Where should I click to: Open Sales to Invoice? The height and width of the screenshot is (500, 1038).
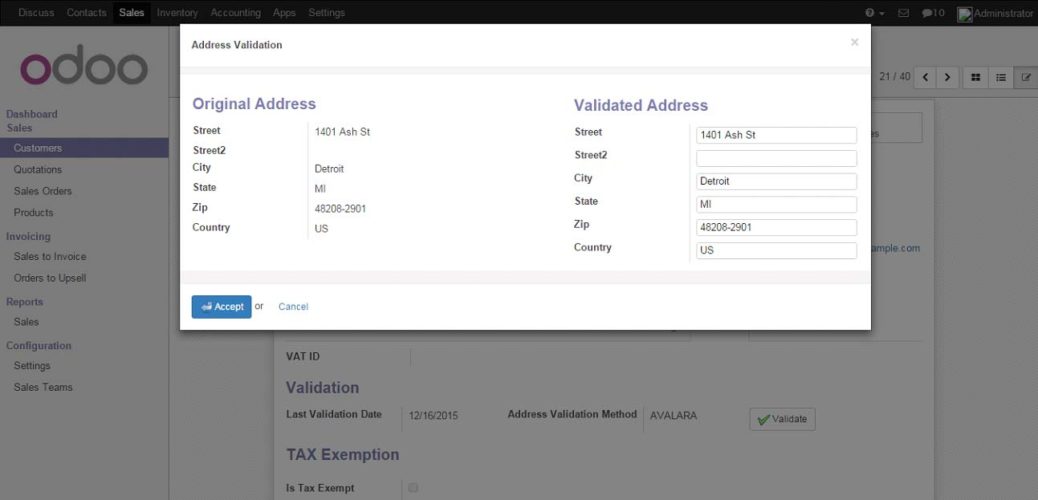tap(50, 256)
